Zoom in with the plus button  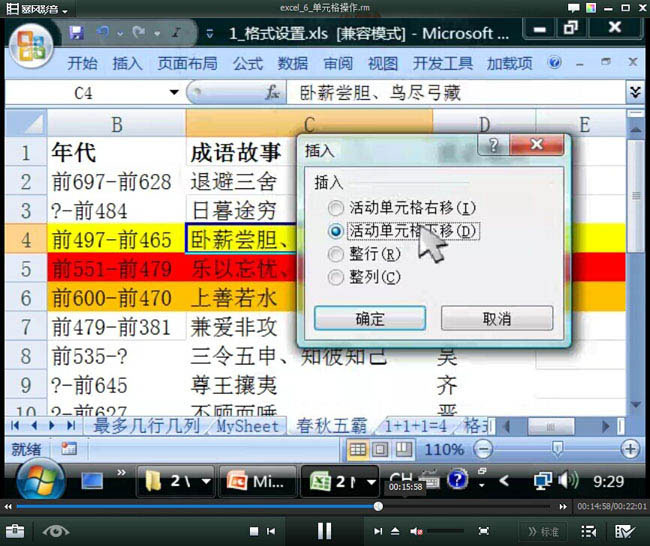[630, 449]
